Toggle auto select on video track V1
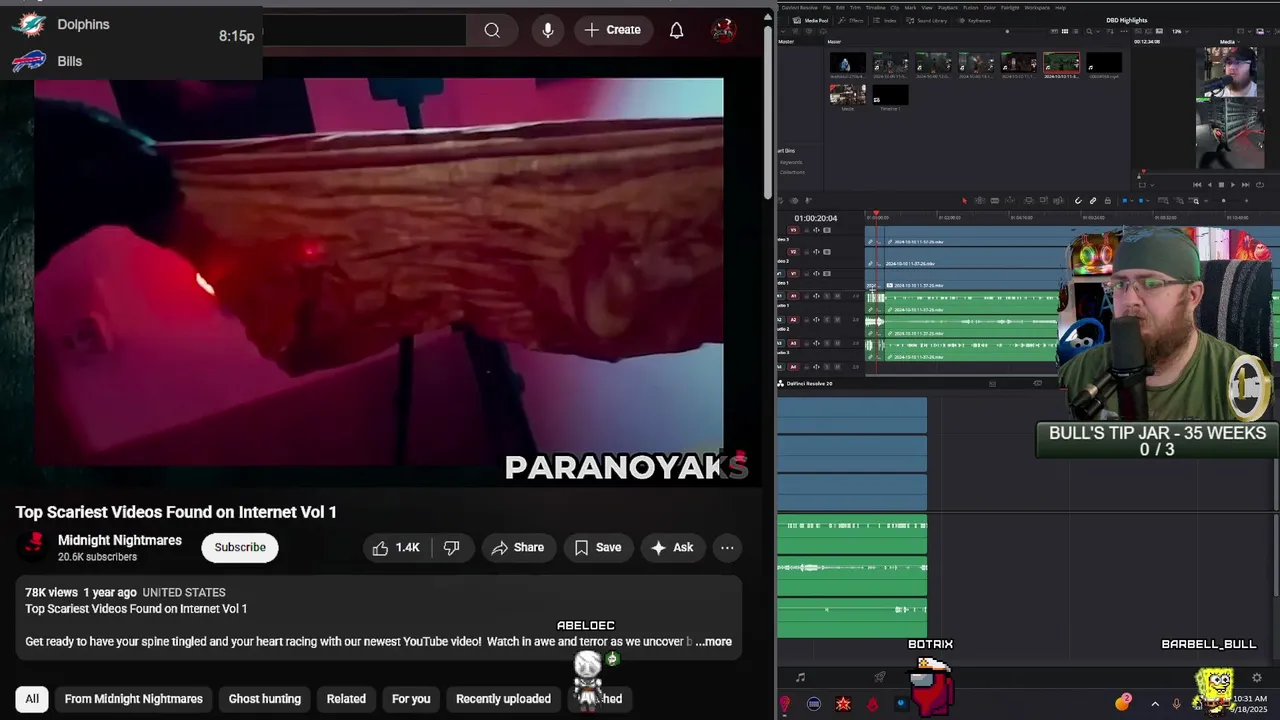 tap(816, 274)
